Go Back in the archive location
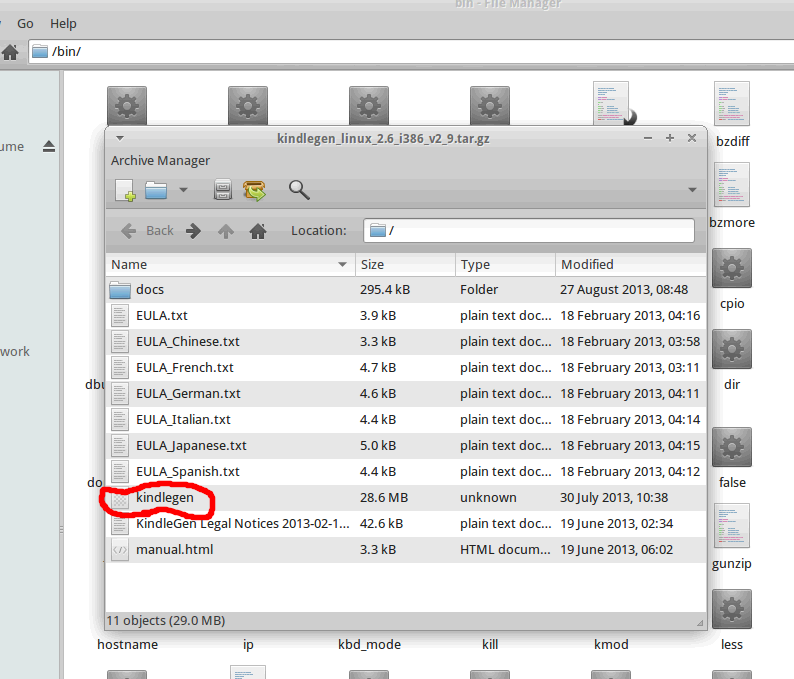Image resolution: width=794 pixels, height=679 pixels. pos(147,231)
